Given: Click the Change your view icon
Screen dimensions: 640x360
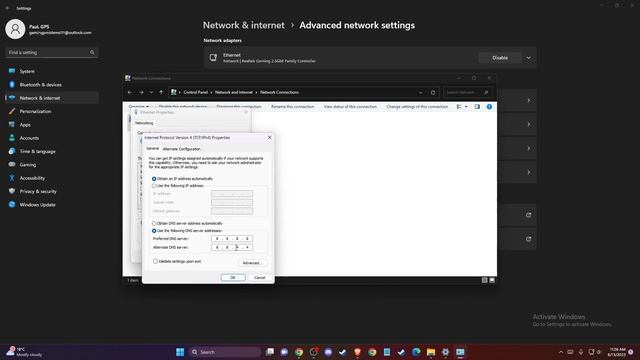Looking at the screenshot, I should pos(459,107).
